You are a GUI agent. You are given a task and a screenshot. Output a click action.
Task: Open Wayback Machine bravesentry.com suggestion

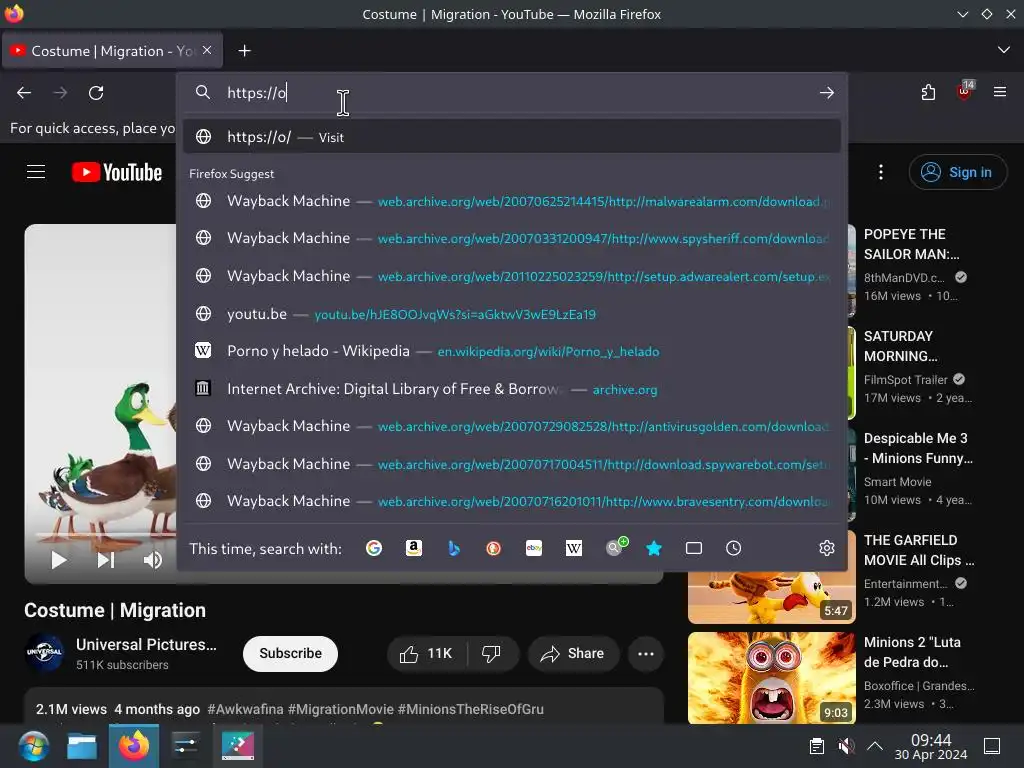(x=512, y=502)
